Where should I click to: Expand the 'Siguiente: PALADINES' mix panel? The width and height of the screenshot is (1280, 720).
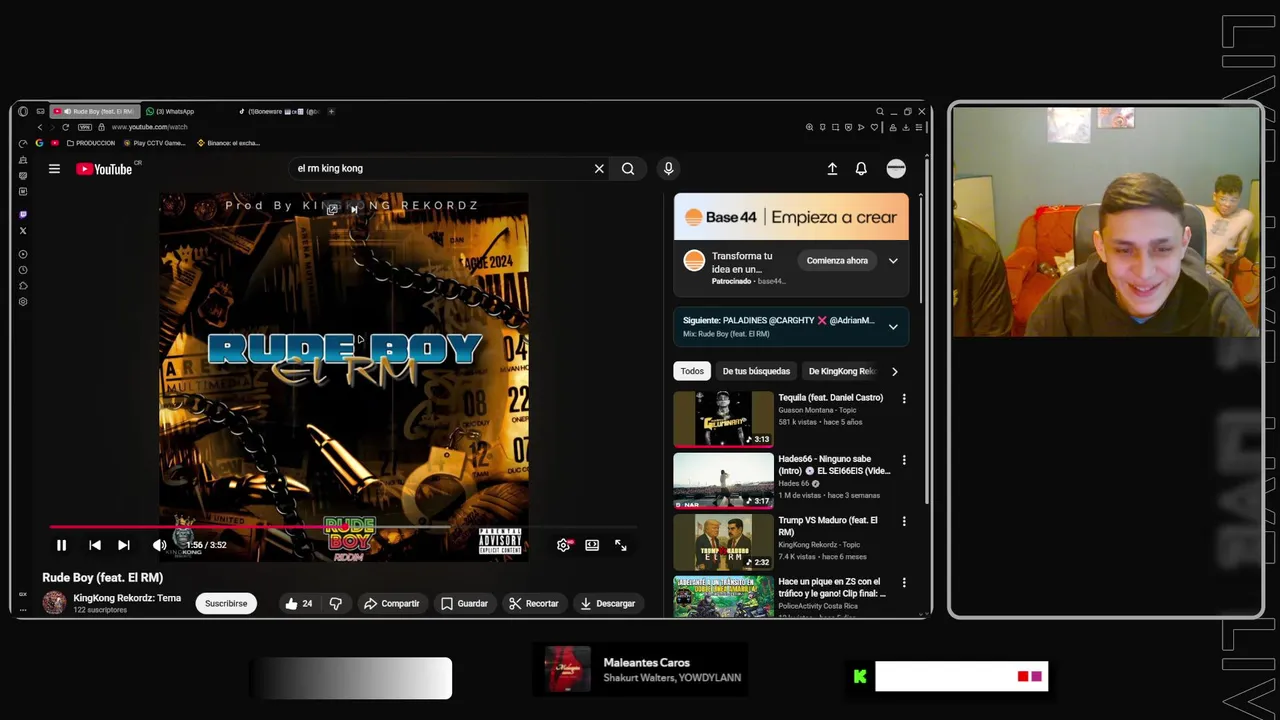[893, 327]
